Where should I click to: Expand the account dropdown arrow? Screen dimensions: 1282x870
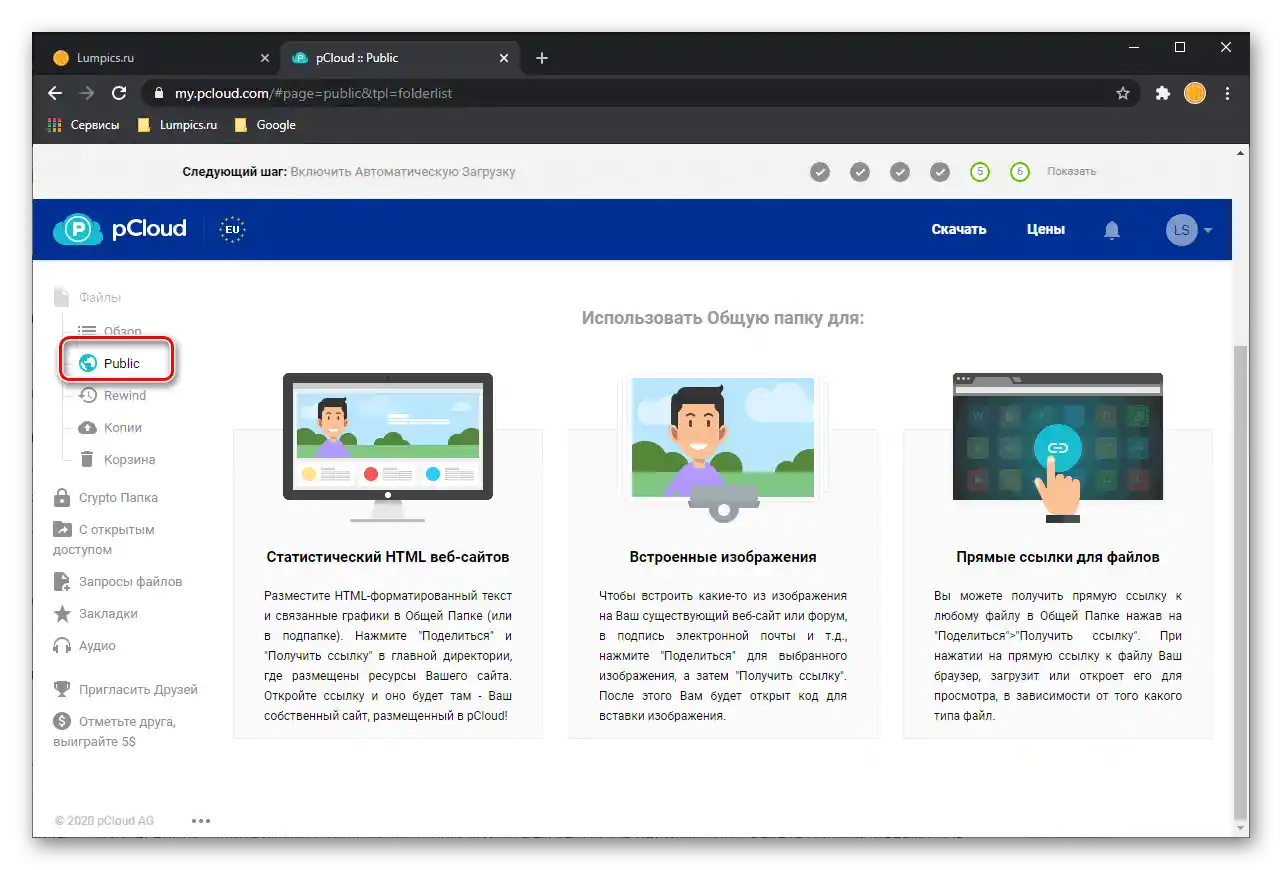click(x=1208, y=231)
